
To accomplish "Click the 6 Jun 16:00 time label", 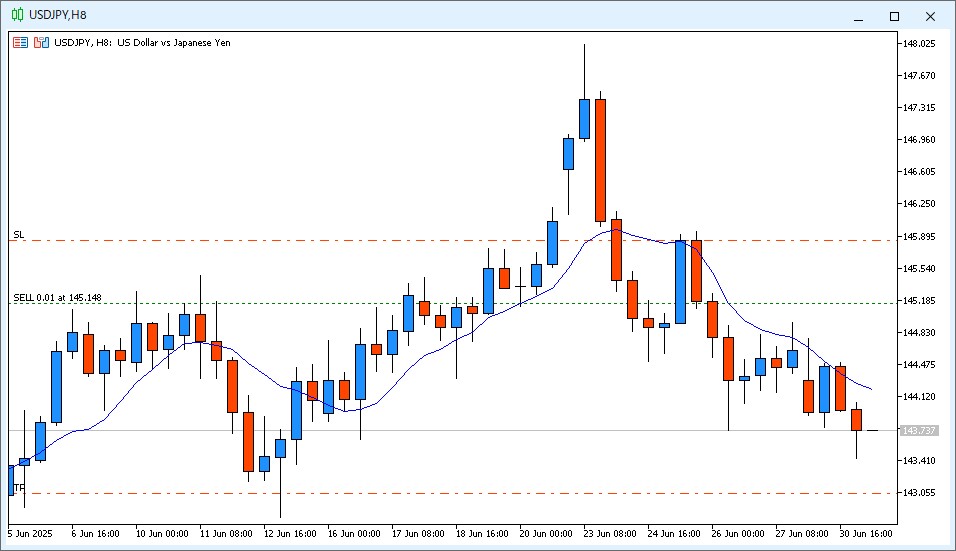I will coord(95,534).
